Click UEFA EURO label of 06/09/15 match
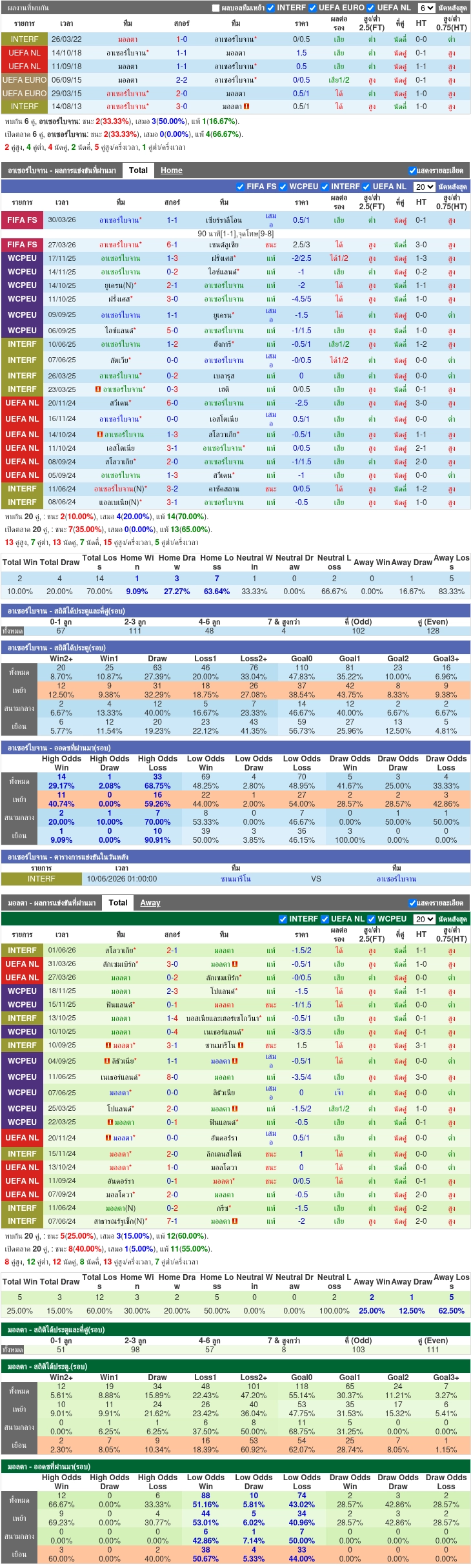The image size is (471, 1568). (24, 80)
